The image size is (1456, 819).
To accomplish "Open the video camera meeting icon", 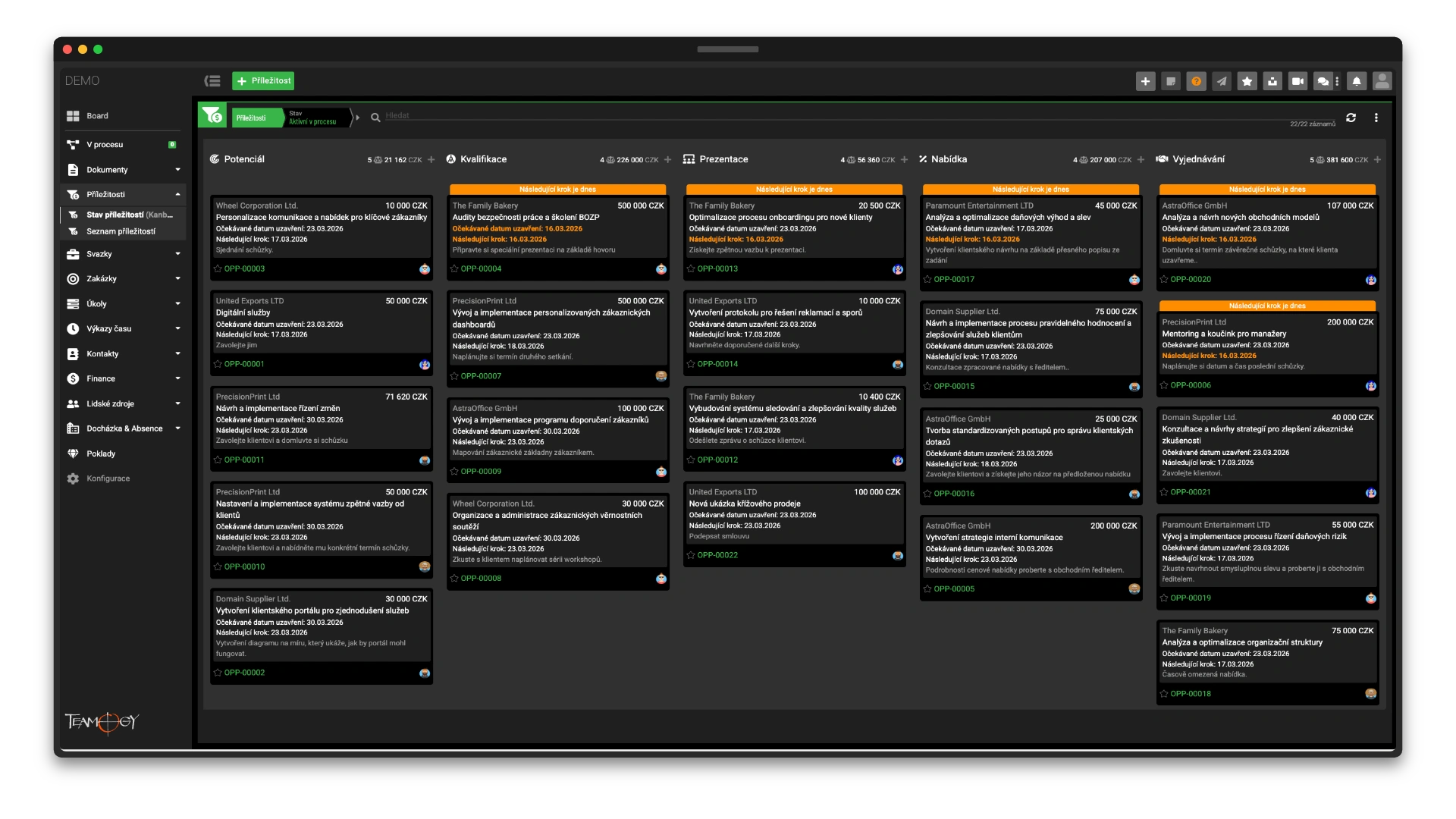I will point(1298,81).
